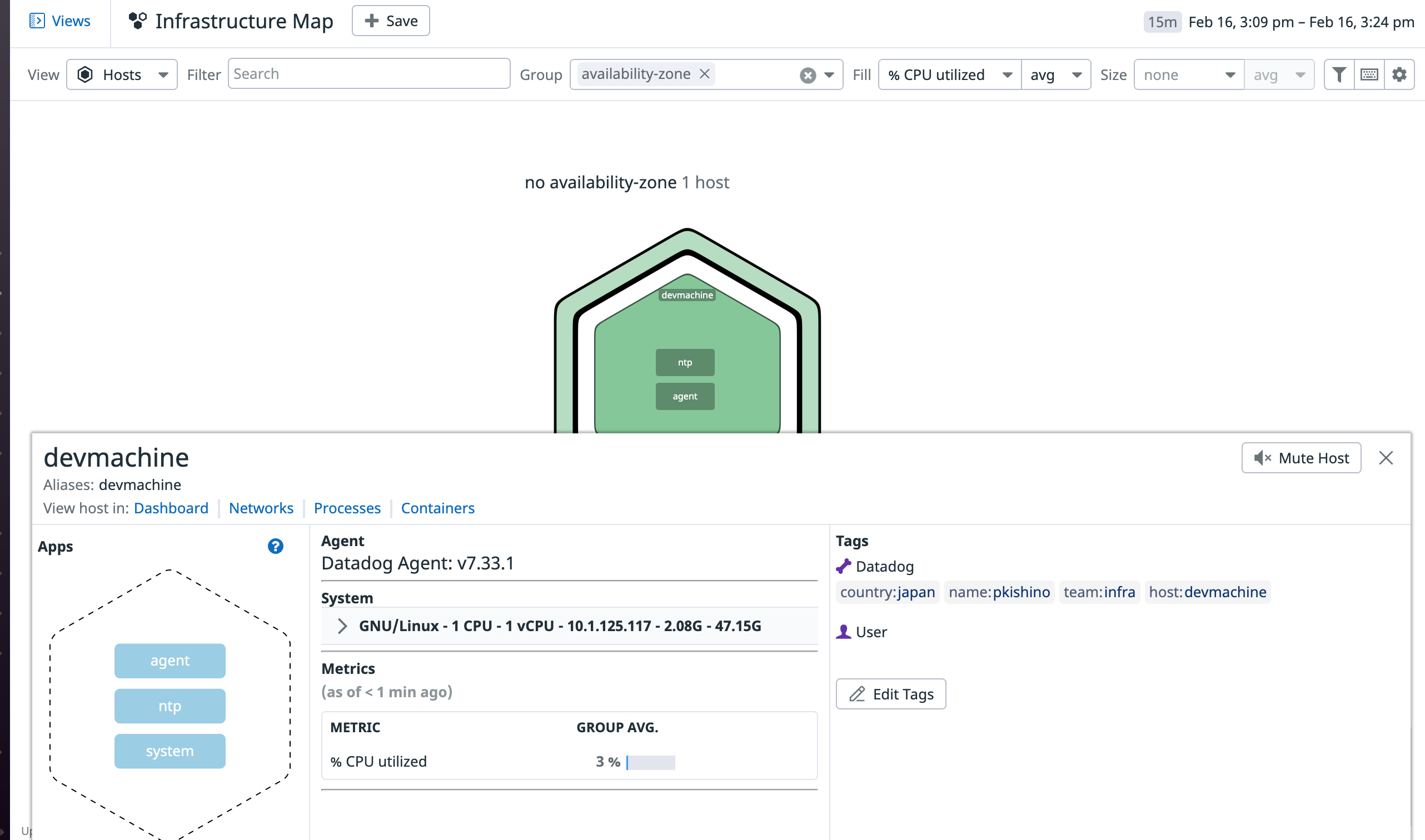Open the Dashboard link for the host
The width and height of the screenshot is (1425, 840).
point(171,508)
